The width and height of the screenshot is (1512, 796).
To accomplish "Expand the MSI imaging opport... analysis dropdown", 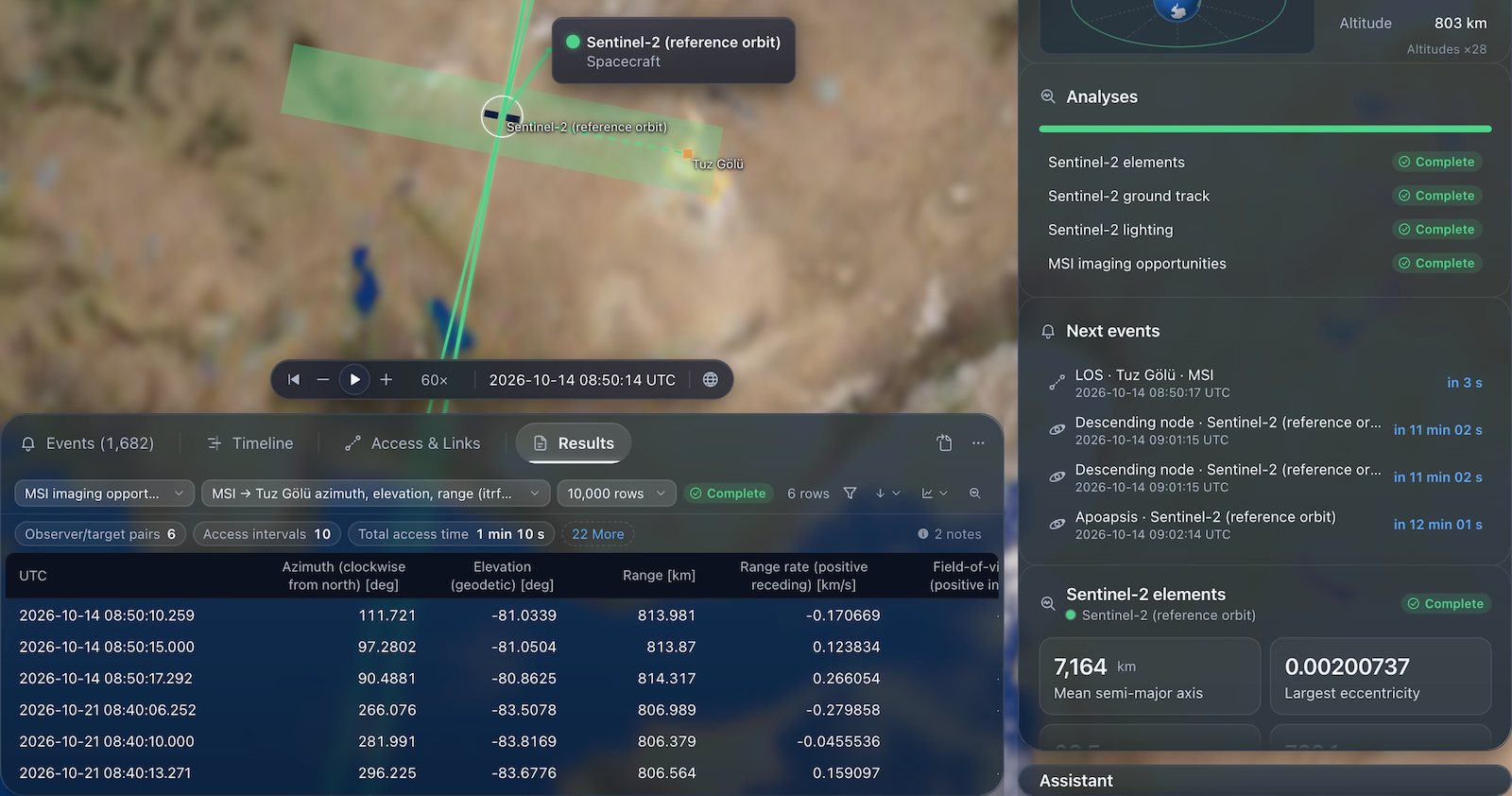I will [x=104, y=493].
